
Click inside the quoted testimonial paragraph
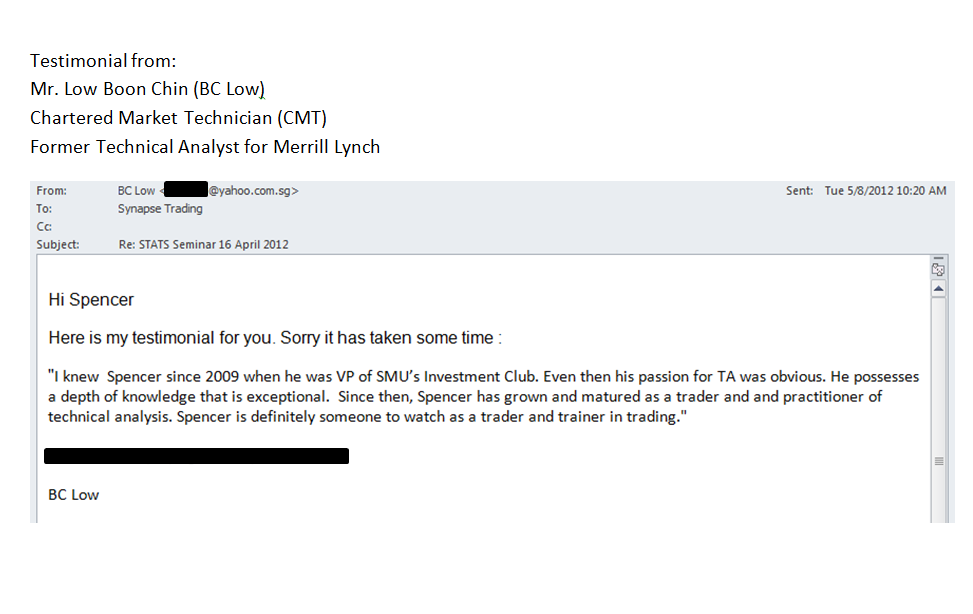480,397
